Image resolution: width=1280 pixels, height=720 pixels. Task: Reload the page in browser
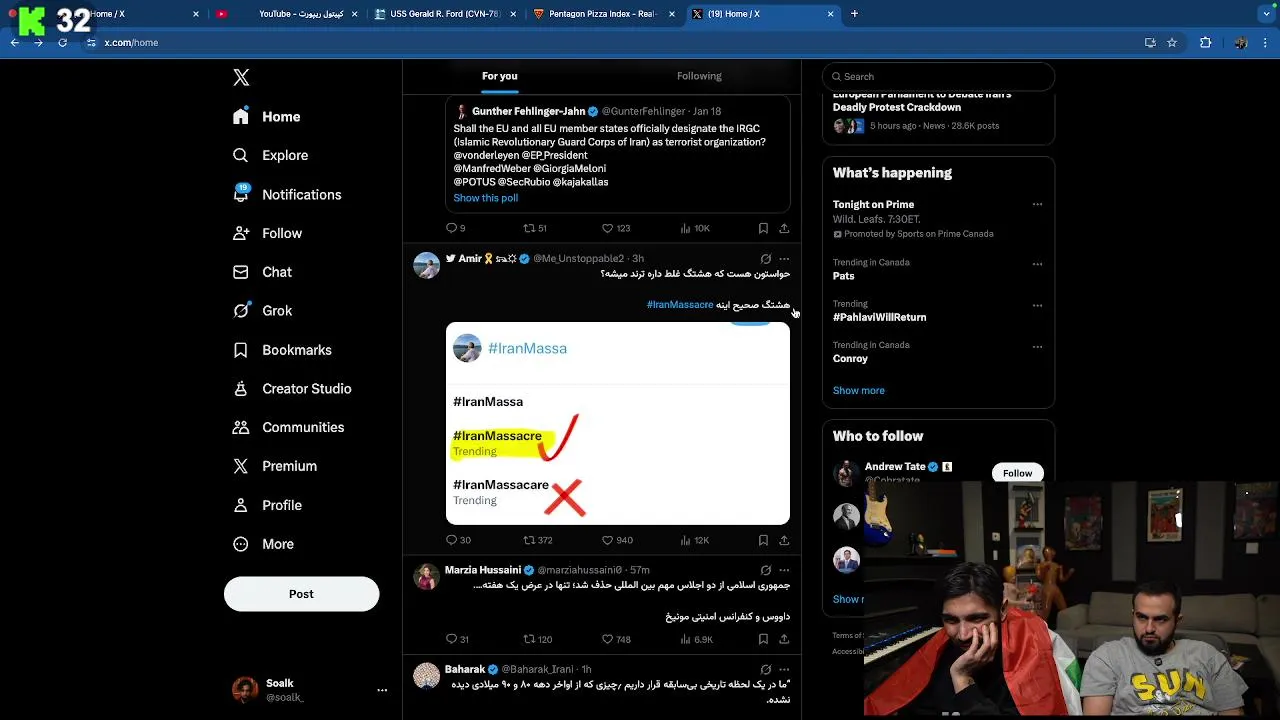[62, 43]
